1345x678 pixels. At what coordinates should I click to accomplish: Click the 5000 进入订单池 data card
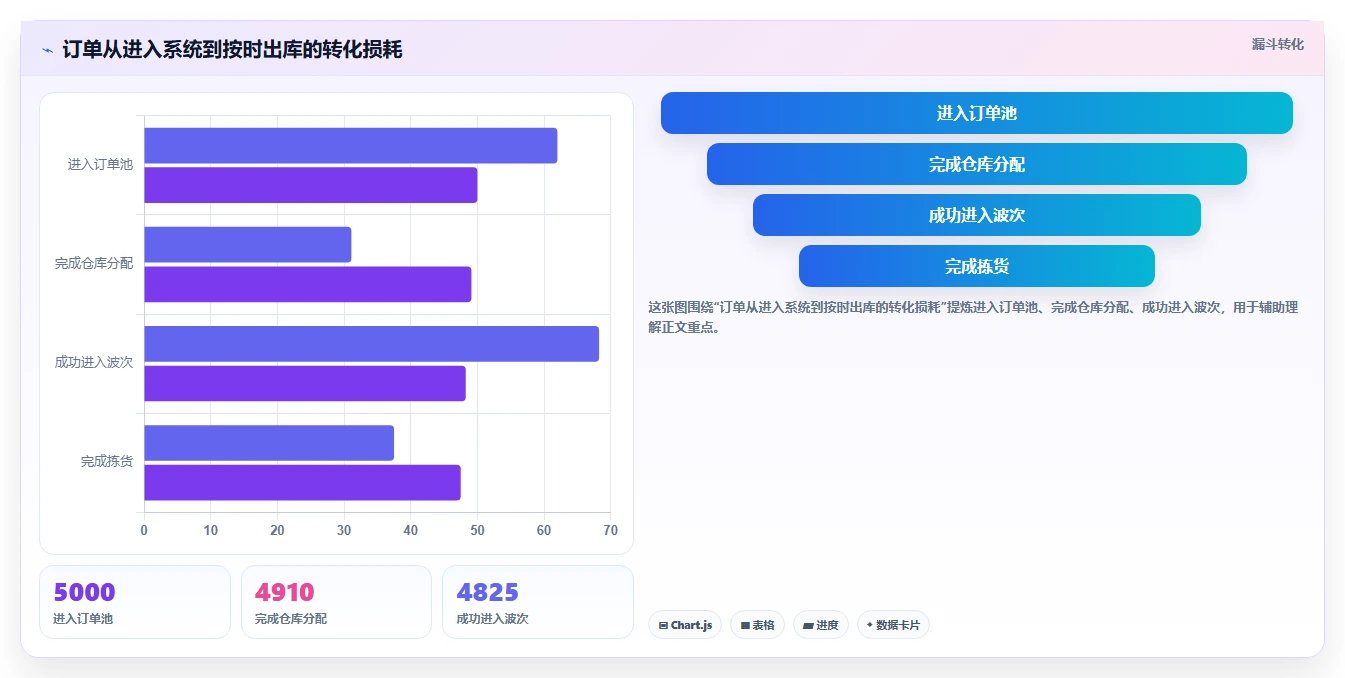coord(135,602)
